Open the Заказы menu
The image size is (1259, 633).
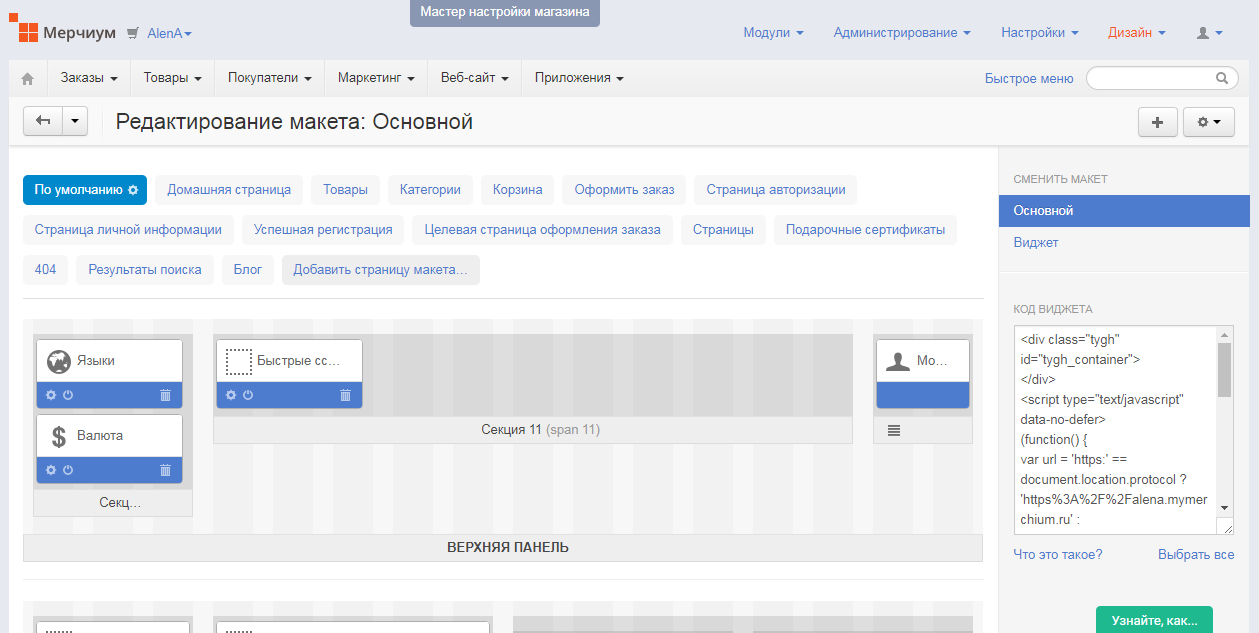[89, 78]
